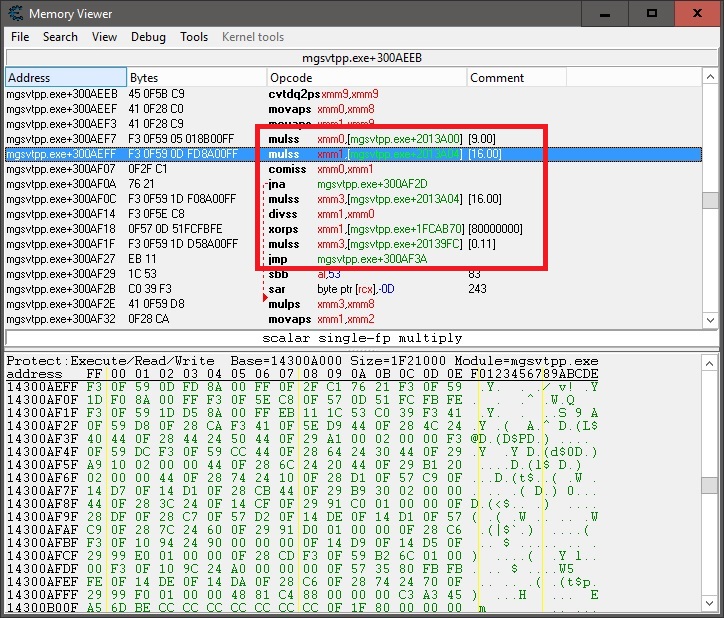
Task: Select highlighted row mgsvtpp.exe+300AEFF
Action: pyautogui.click(x=354, y=154)
